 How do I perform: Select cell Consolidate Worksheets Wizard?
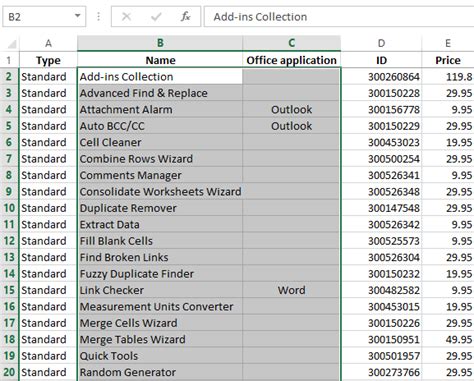pyautogui.click(x=160, y=192)
